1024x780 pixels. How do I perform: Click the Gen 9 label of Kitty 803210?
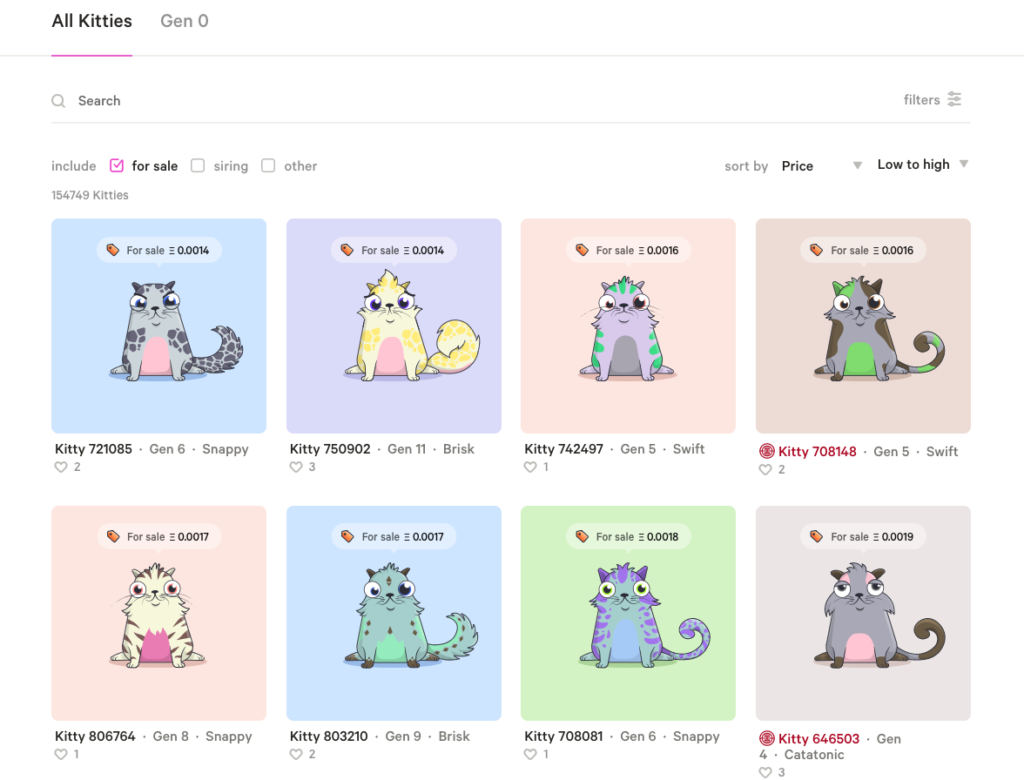click(403, 736)
